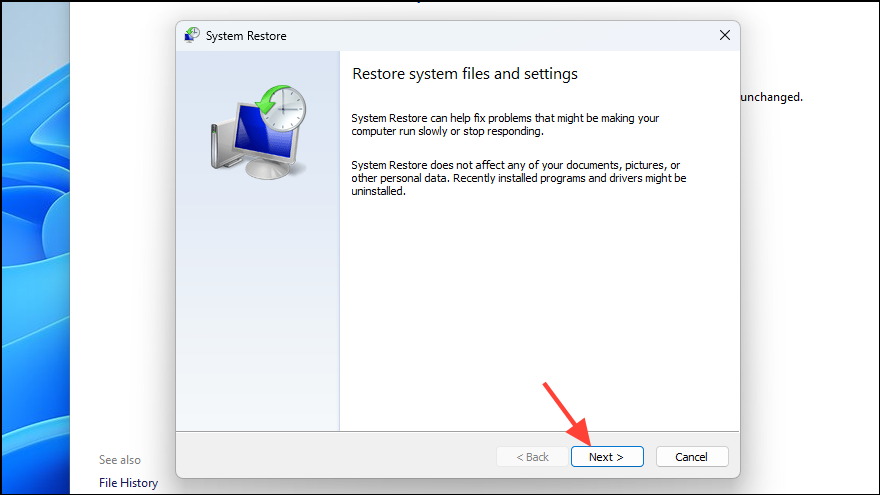Click the computer with clock restore illustration
Viewport: 880px width, 495px height.
pos(259,132)
